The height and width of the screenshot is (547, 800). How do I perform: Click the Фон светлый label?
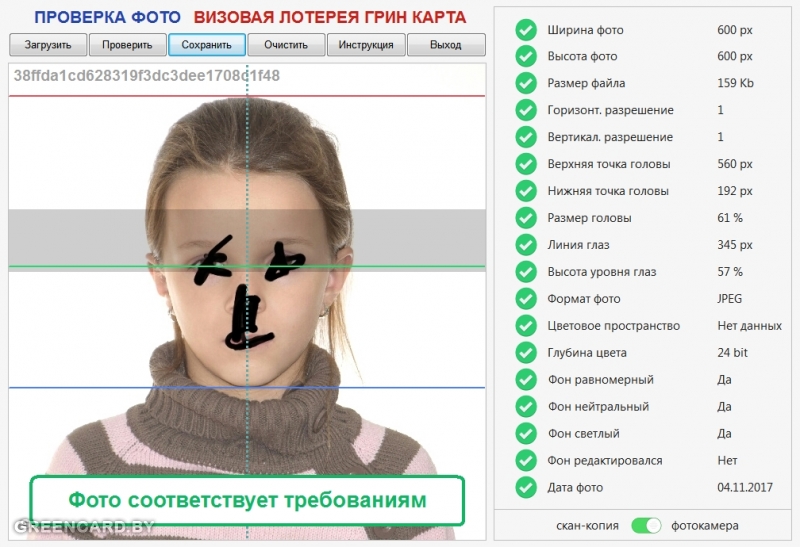point(583,434)
